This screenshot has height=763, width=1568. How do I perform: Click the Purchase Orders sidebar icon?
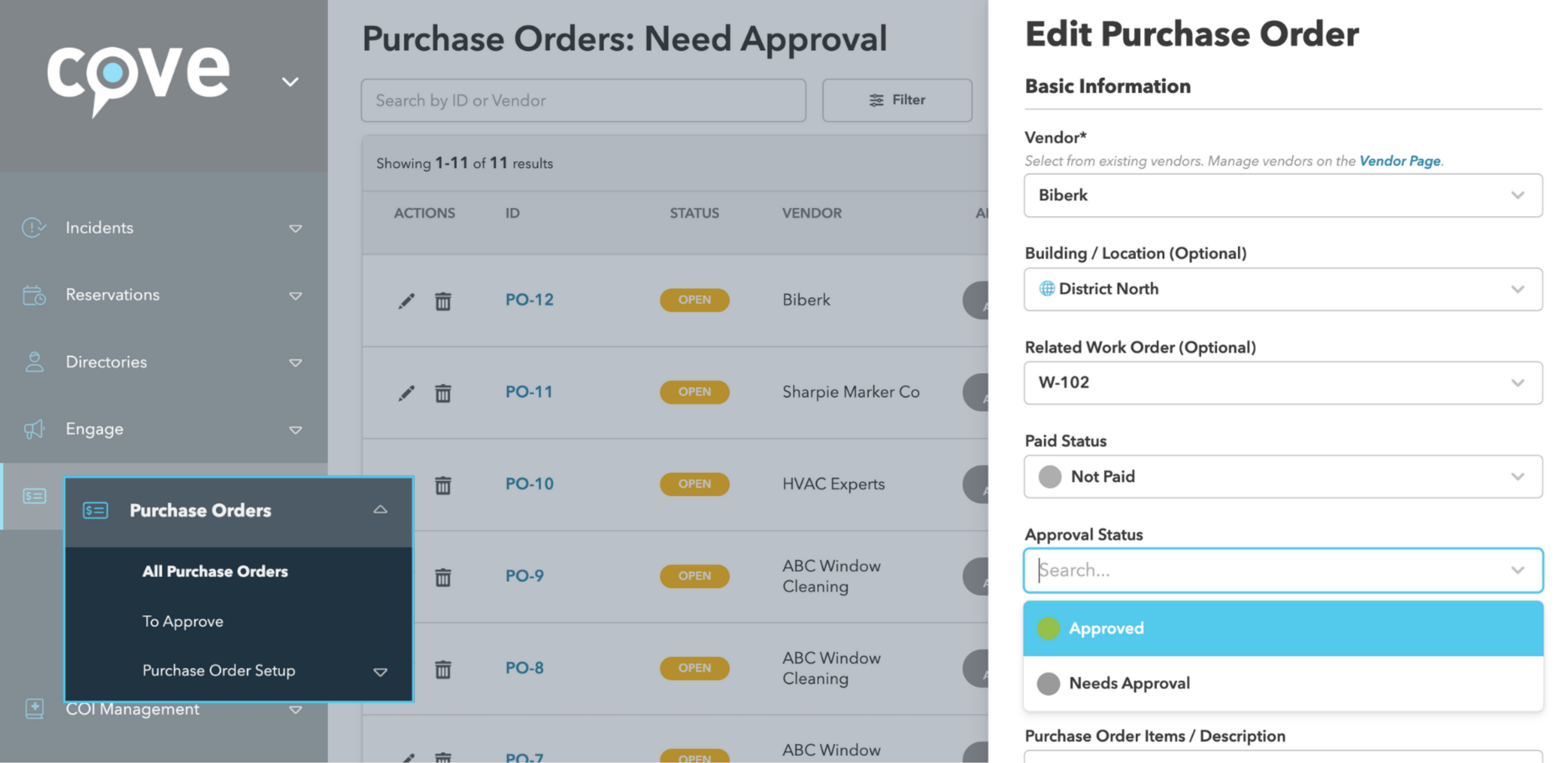click(x=34, y=496)
